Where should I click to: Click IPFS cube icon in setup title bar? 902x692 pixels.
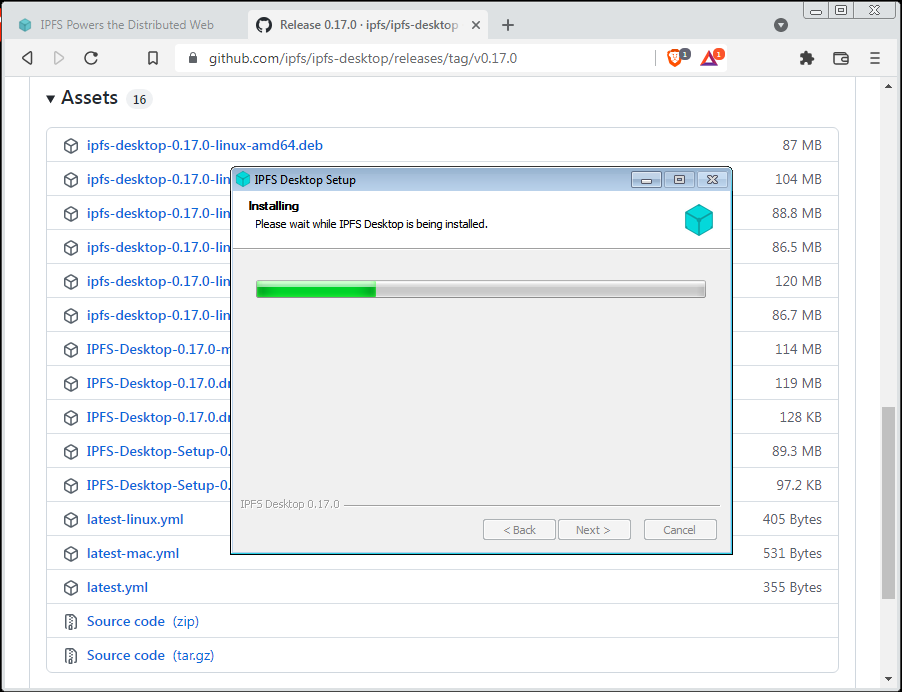click(243, 179)
